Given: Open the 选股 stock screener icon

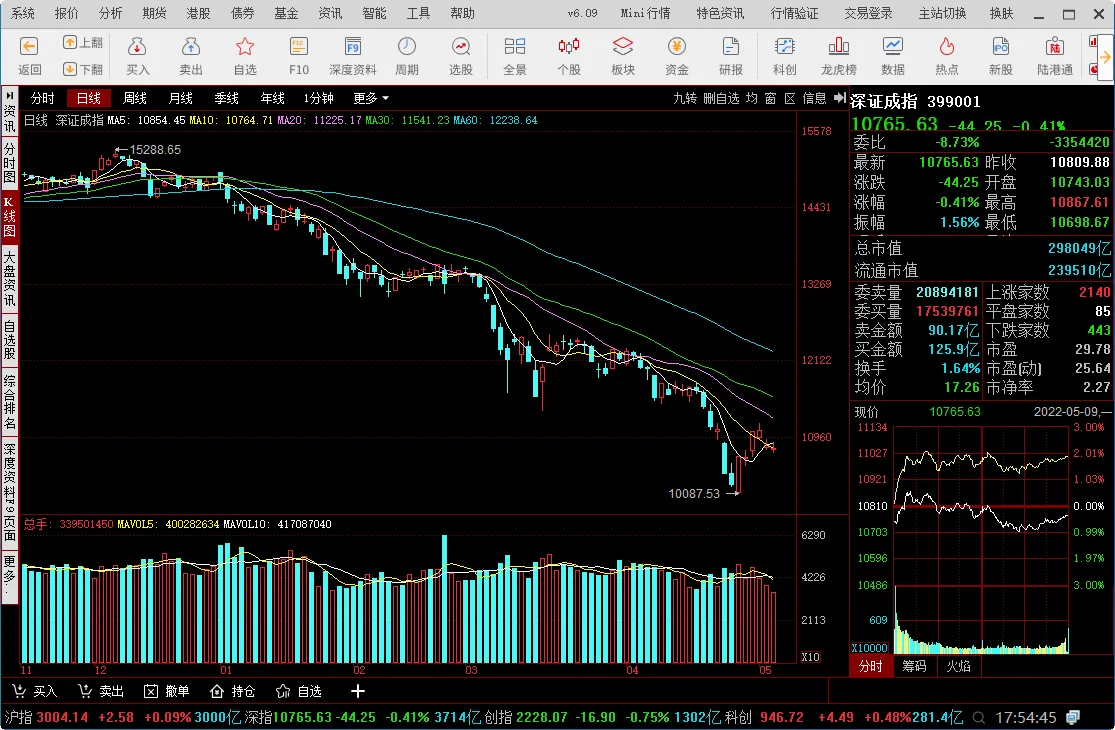Looking at the screenshot, I should tap(461, 47).
